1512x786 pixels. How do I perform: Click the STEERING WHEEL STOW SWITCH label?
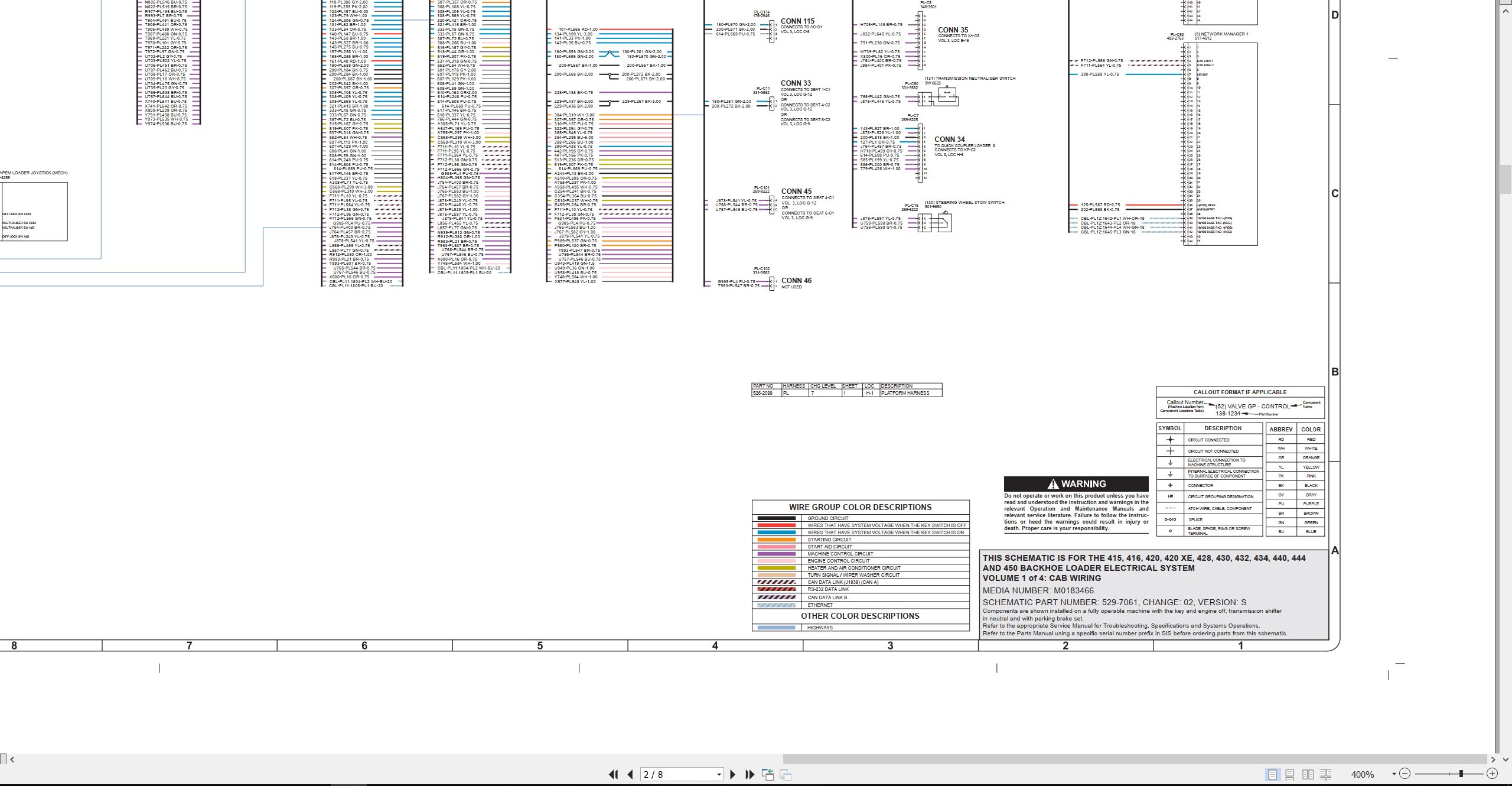pyautogui.click(x=964, y=203)
